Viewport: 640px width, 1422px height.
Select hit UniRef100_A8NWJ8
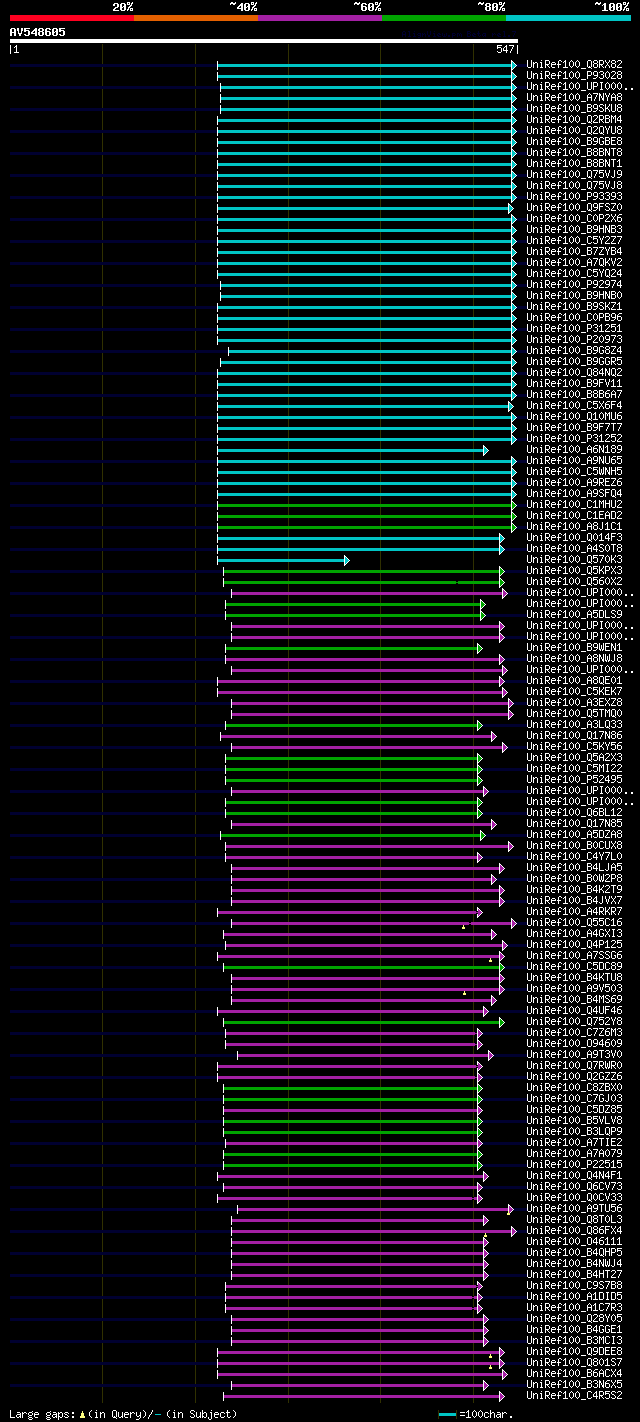click(x=574, y=658)
